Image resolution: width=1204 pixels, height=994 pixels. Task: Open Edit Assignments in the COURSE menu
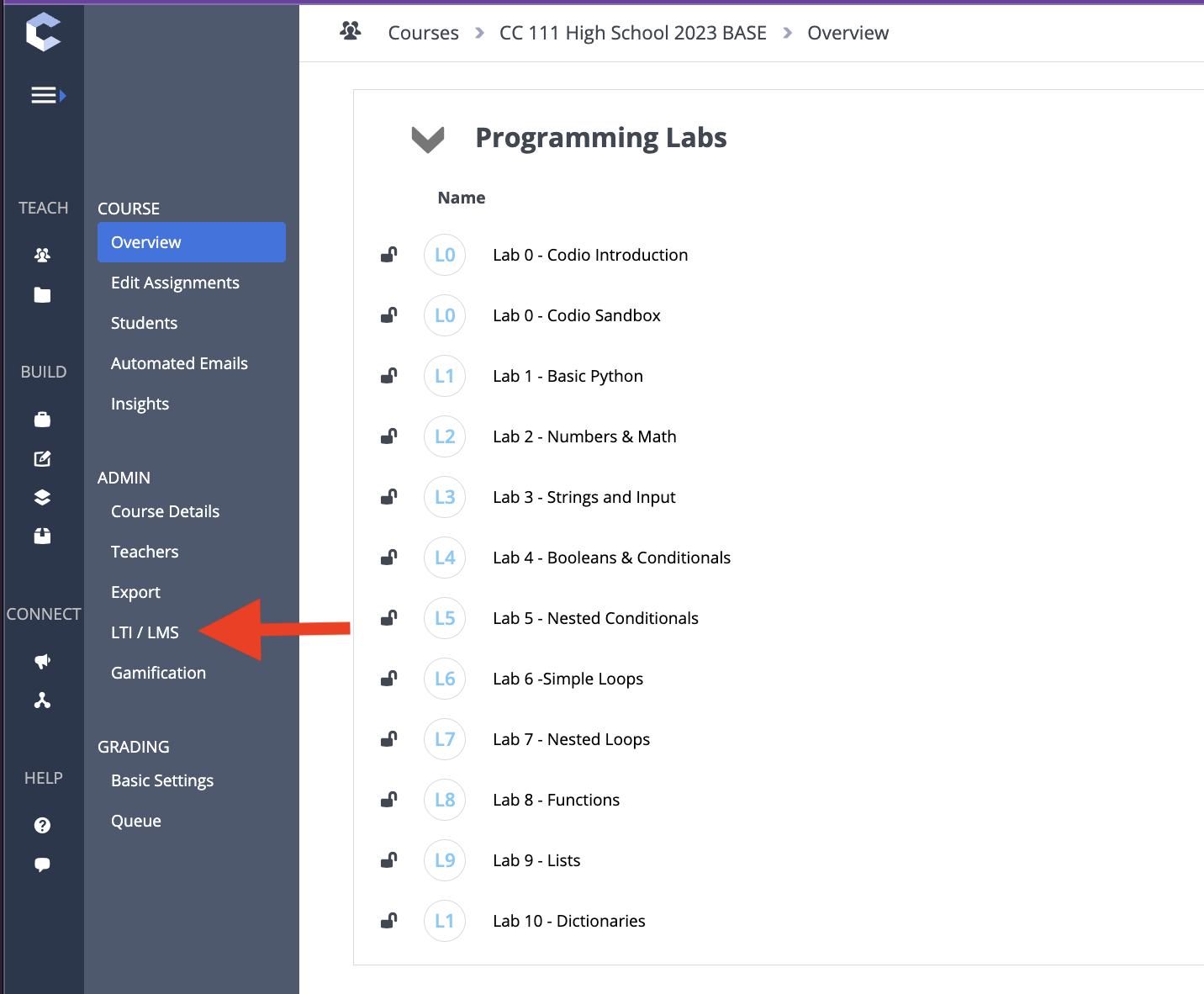point(175,283)
